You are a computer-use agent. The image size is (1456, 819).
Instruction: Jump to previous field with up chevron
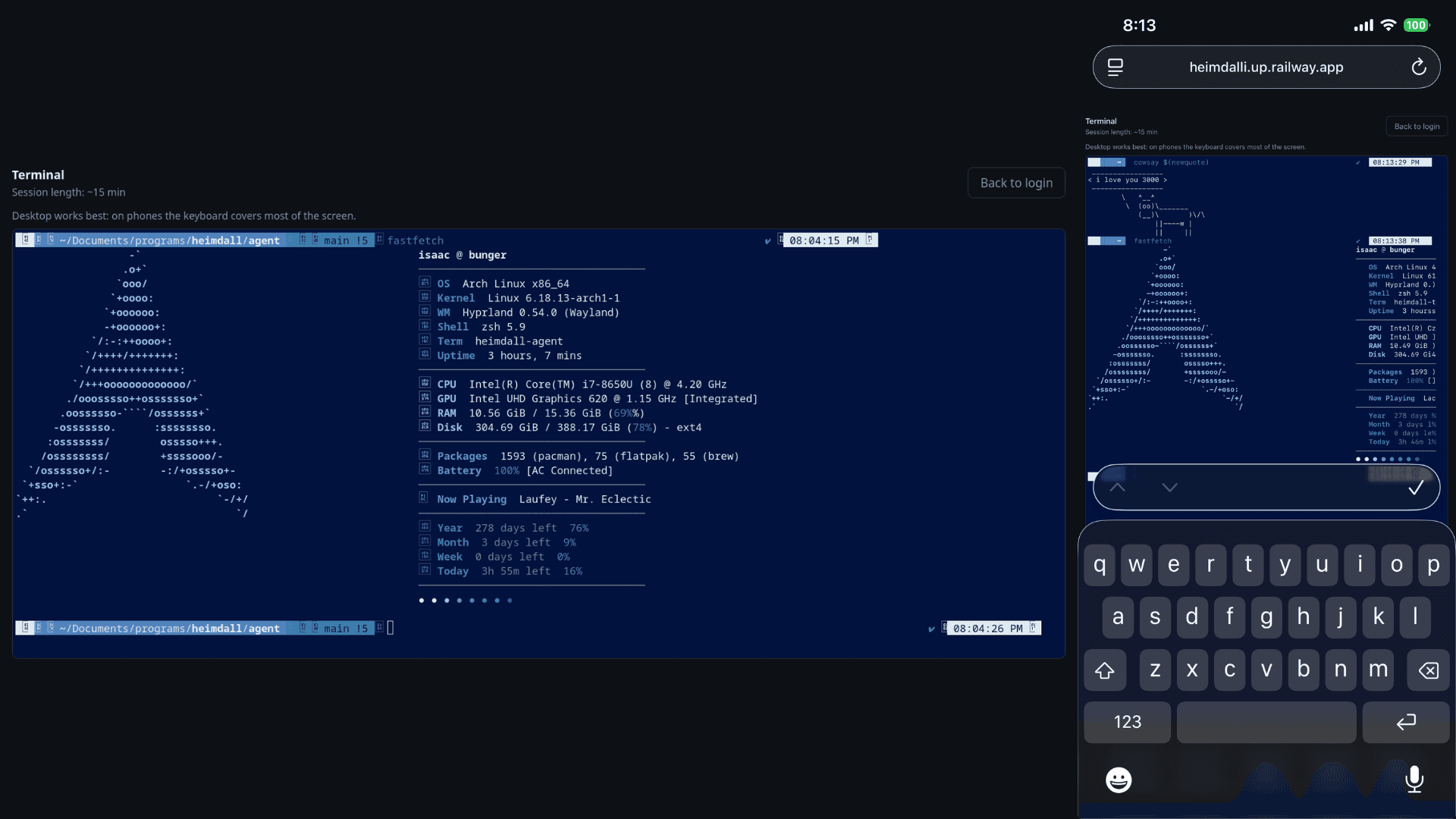(1117, 488)
